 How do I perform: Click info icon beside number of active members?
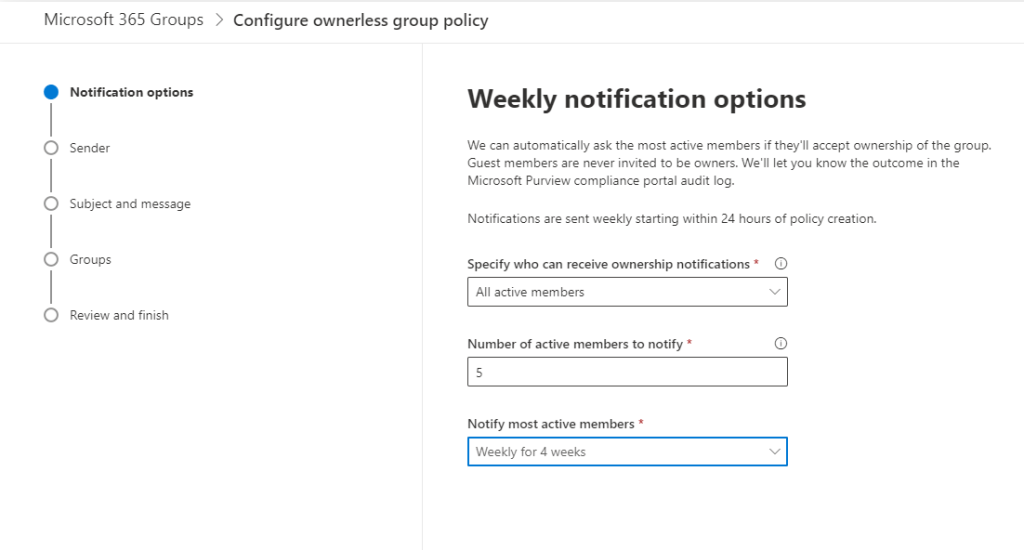point(781,343)
